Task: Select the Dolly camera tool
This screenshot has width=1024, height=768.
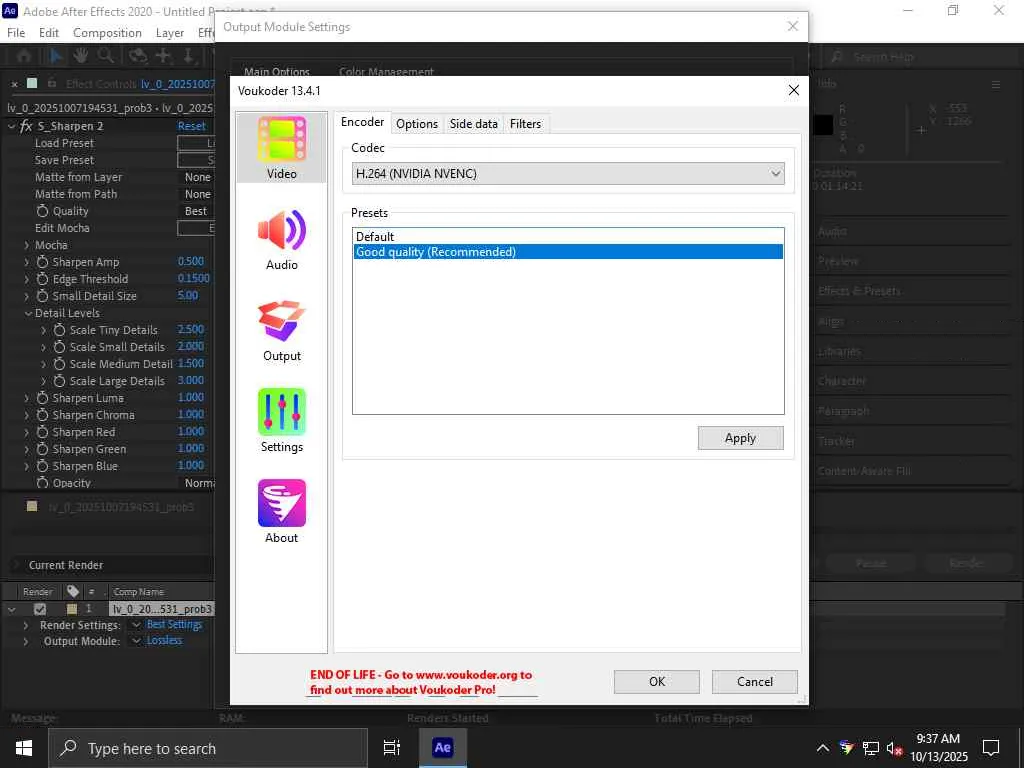Action: [188, 56]
